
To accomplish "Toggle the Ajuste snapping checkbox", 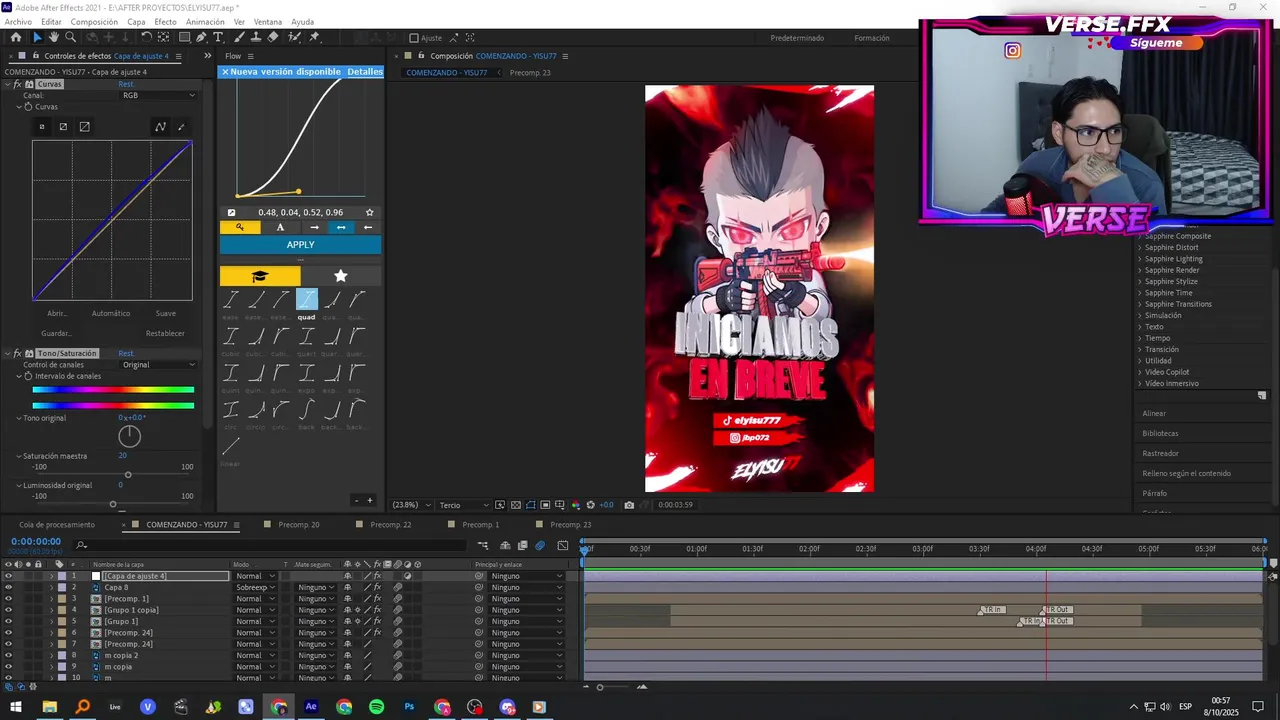I will coord(414,38).
